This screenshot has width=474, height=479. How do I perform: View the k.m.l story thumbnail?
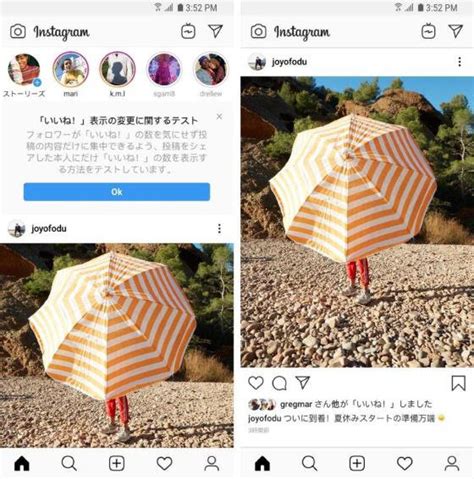pos(117,69)
